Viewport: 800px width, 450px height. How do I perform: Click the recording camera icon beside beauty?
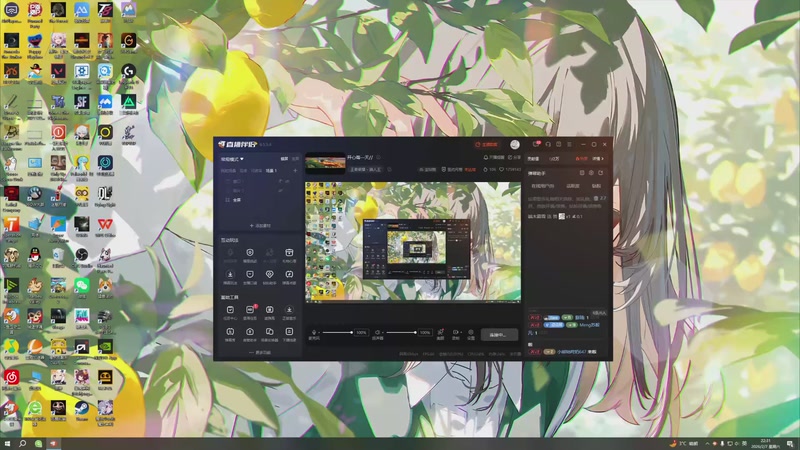(x=456, y=333)
